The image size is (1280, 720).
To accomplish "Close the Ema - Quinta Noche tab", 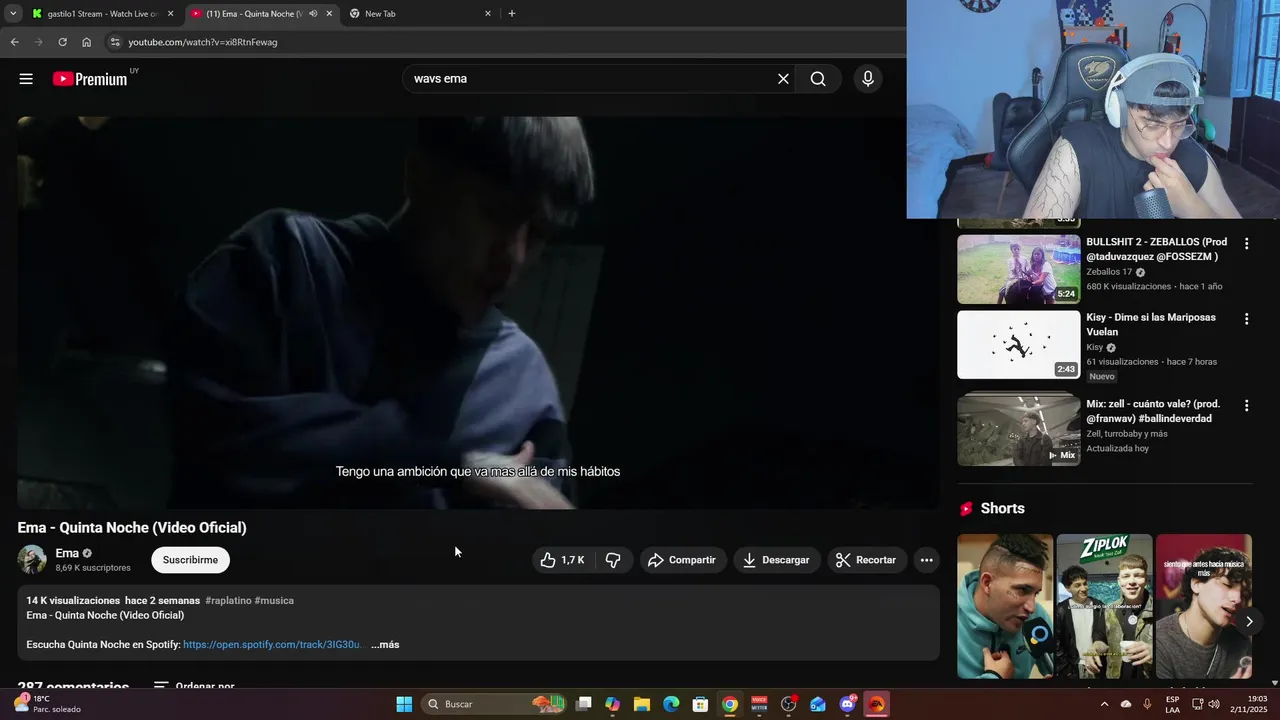I will [x=329, y=14].
